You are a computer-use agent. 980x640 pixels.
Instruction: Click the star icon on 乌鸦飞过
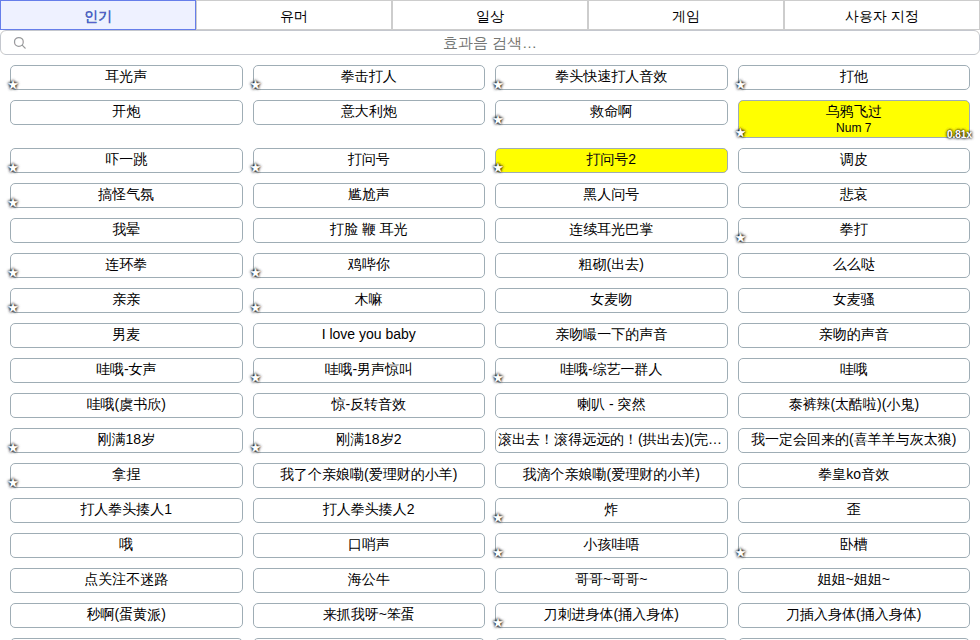pos(741,132)
